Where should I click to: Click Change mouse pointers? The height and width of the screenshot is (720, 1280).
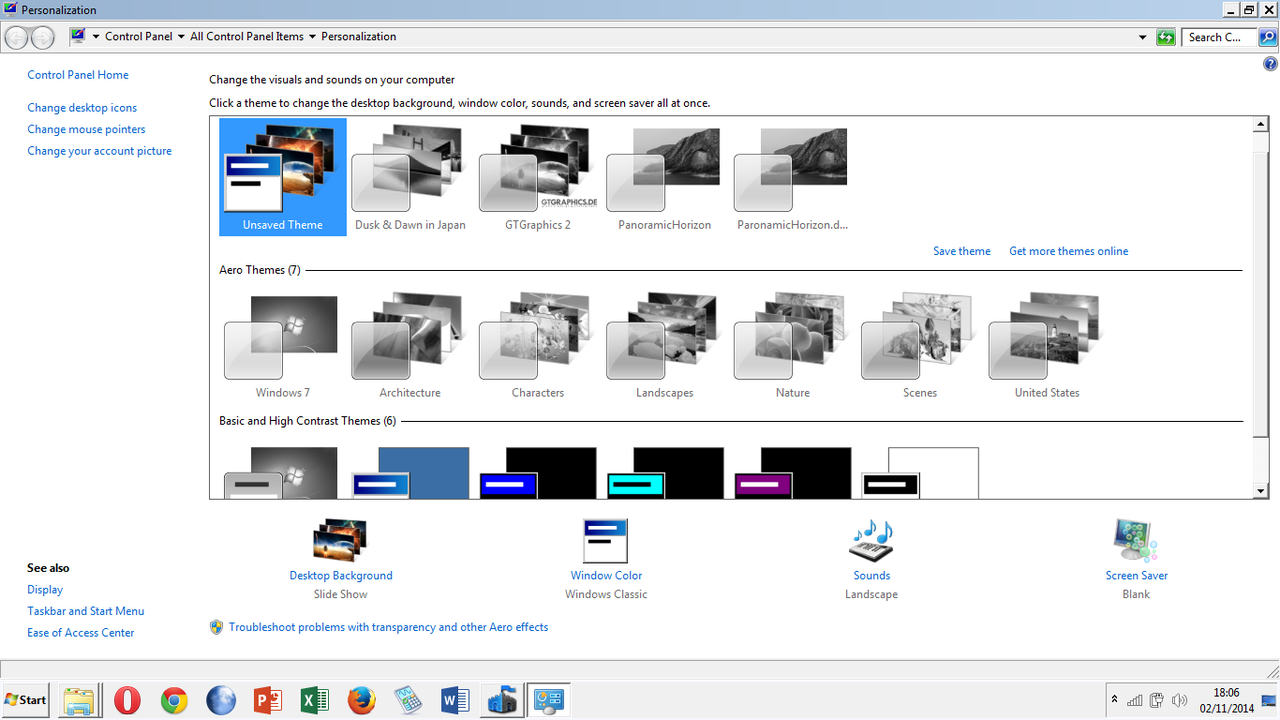coord(86,129)
